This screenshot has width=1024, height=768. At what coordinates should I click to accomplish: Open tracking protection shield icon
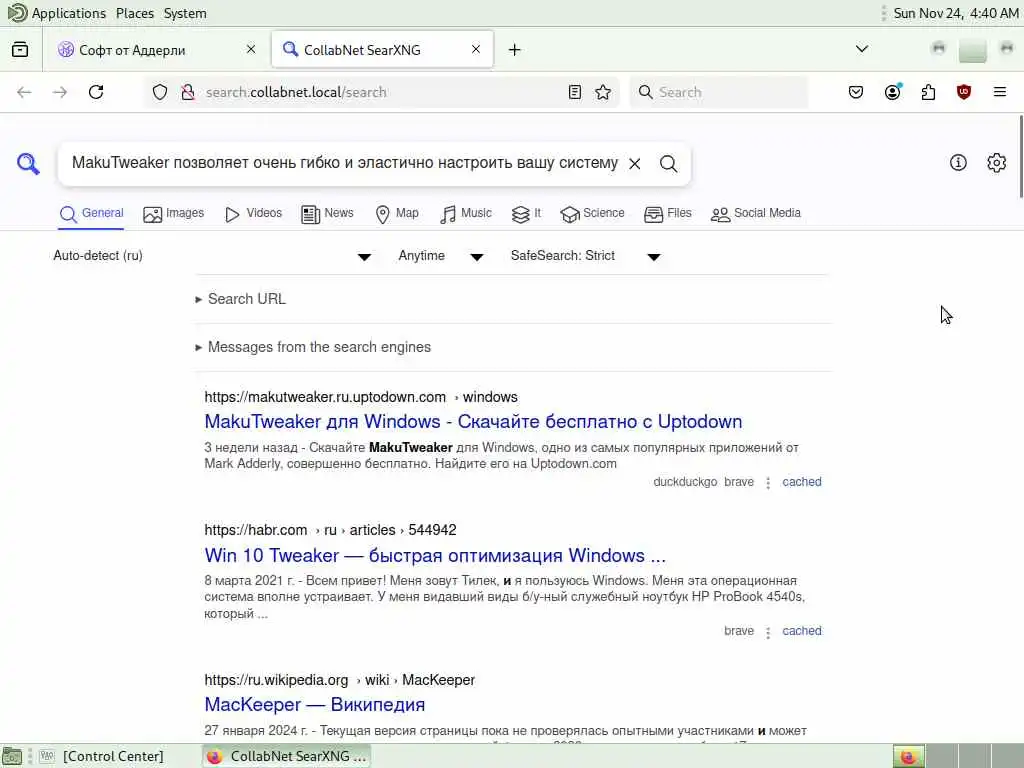pos(160,92)
